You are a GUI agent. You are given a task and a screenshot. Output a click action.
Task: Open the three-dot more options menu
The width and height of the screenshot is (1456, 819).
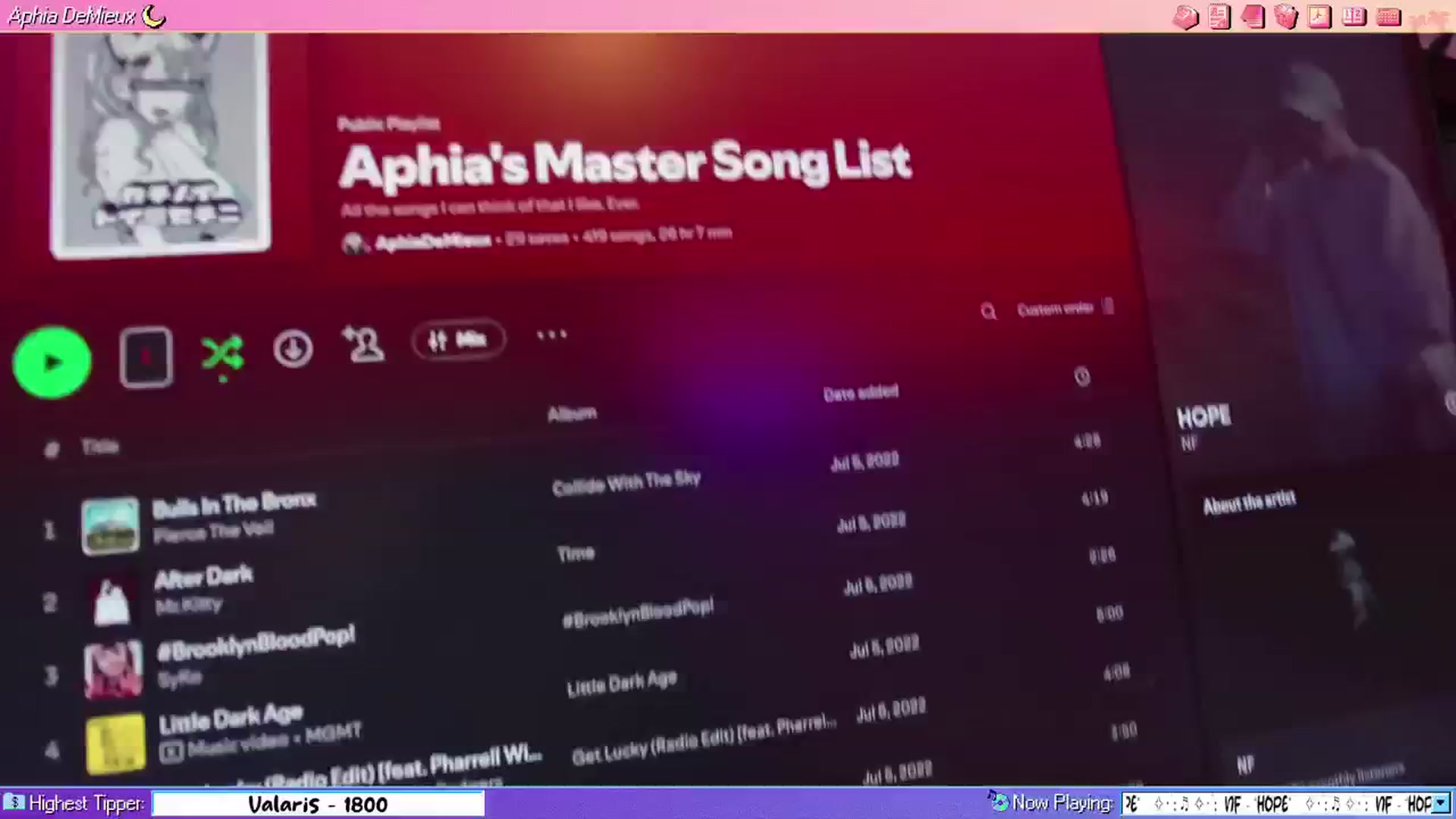(x=551, y=334)
